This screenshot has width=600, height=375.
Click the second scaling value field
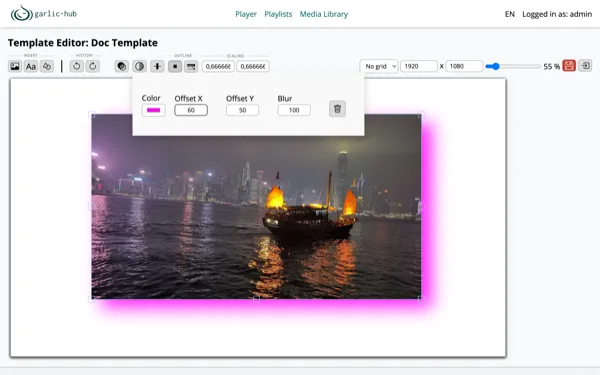(x=253, y=67)
